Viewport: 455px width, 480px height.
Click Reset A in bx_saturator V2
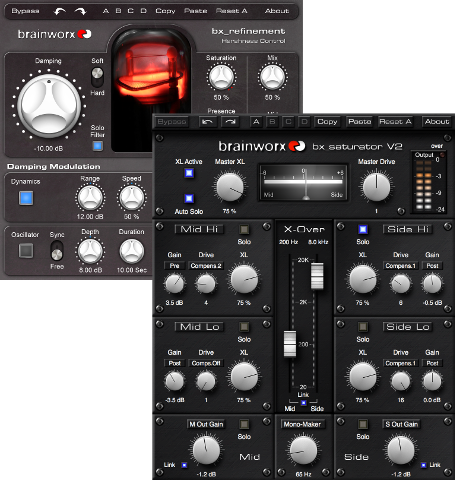(x=395, y=122)
